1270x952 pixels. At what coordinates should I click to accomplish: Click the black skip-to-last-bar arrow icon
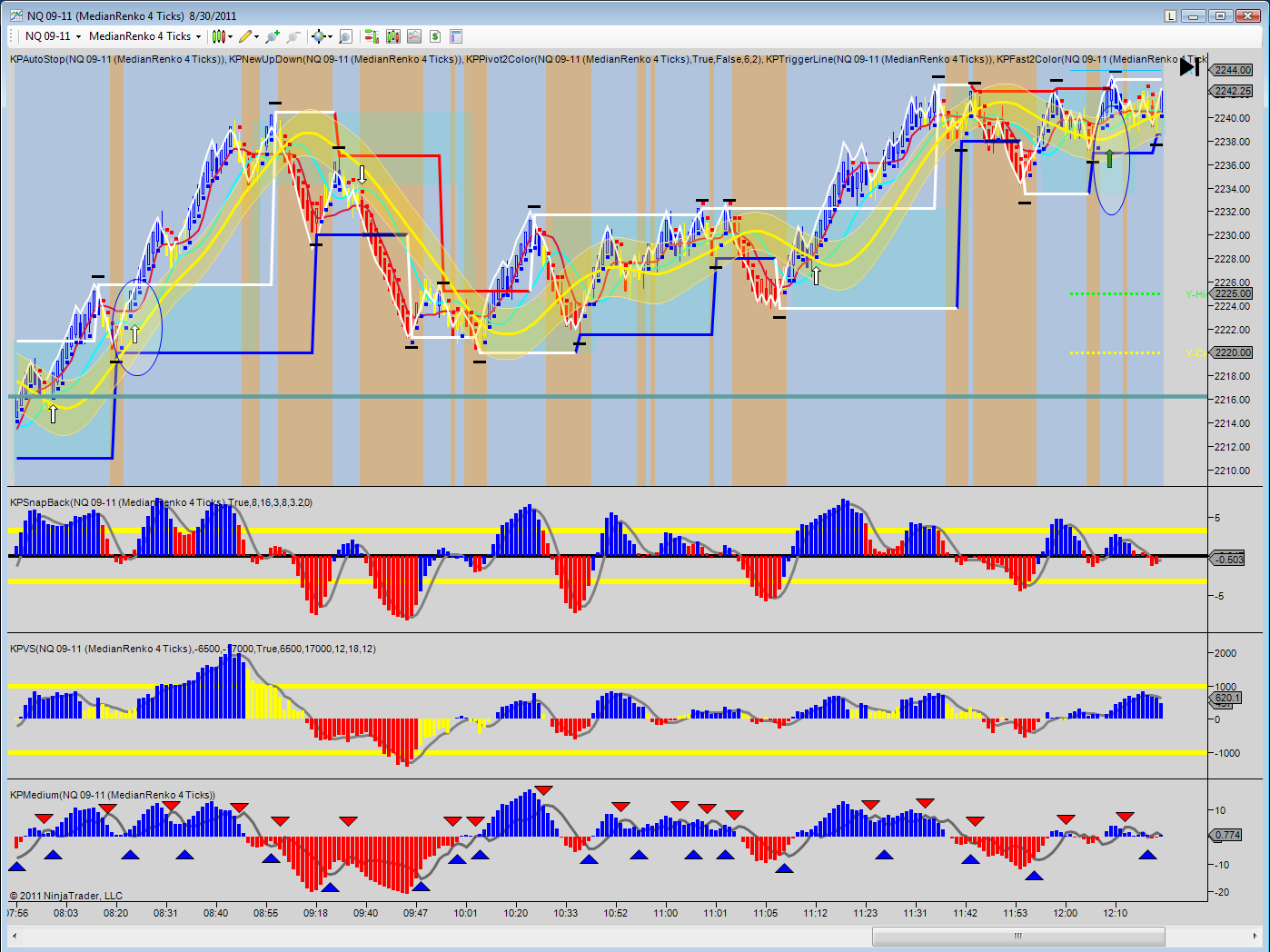pyautogui.click(x=1189, y=65)
